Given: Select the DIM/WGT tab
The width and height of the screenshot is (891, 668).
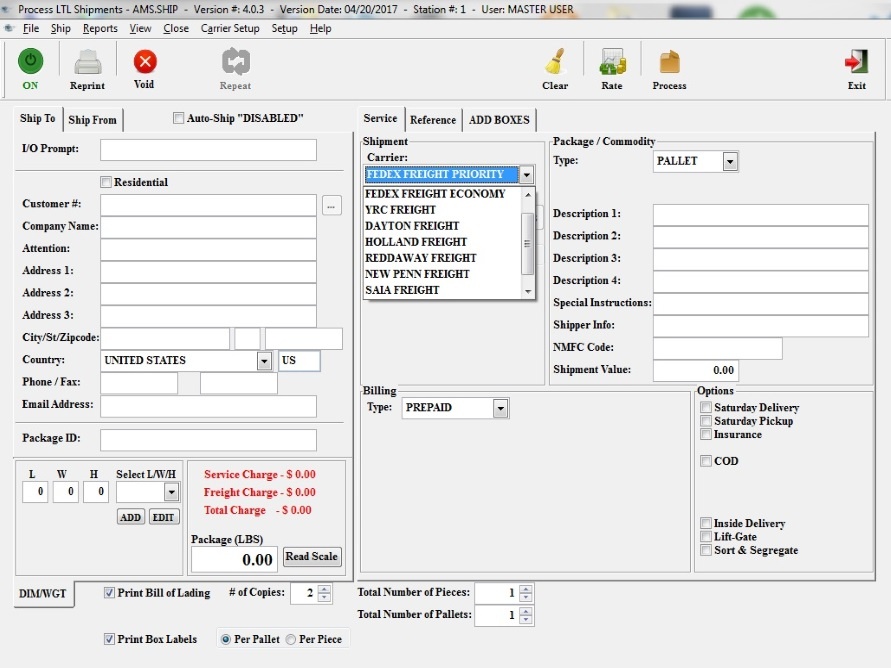Looking at the screenshot, I should coord(43,594).
